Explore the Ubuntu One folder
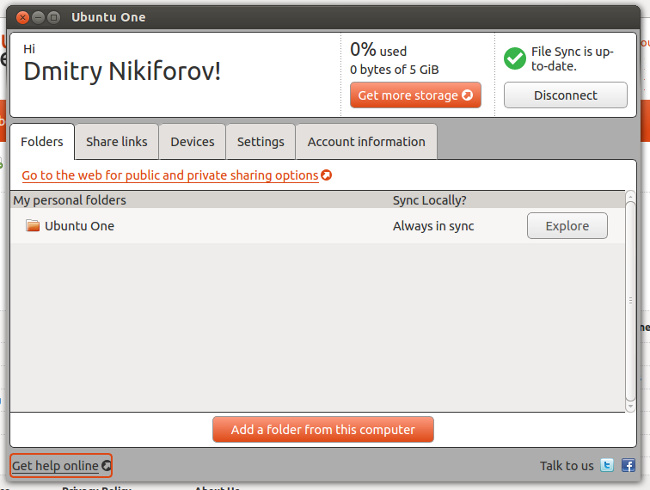This screenshot has height=490, width=650. point(567,226)
